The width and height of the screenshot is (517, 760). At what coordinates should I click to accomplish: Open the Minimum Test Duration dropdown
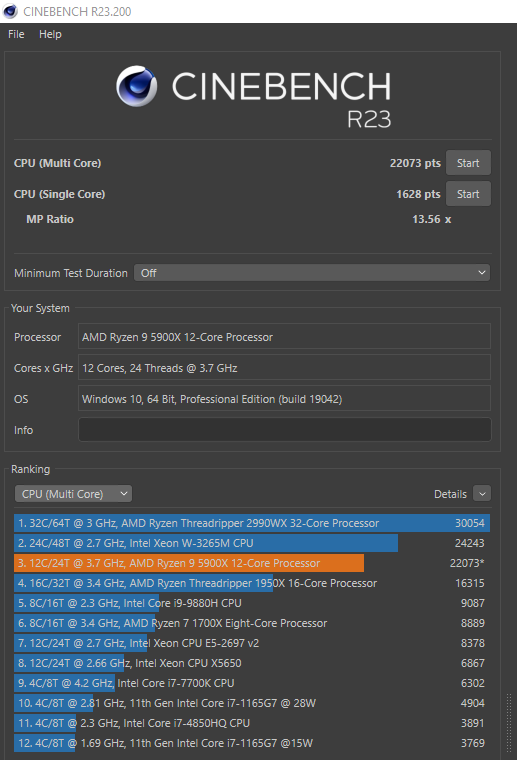[312, 273]
